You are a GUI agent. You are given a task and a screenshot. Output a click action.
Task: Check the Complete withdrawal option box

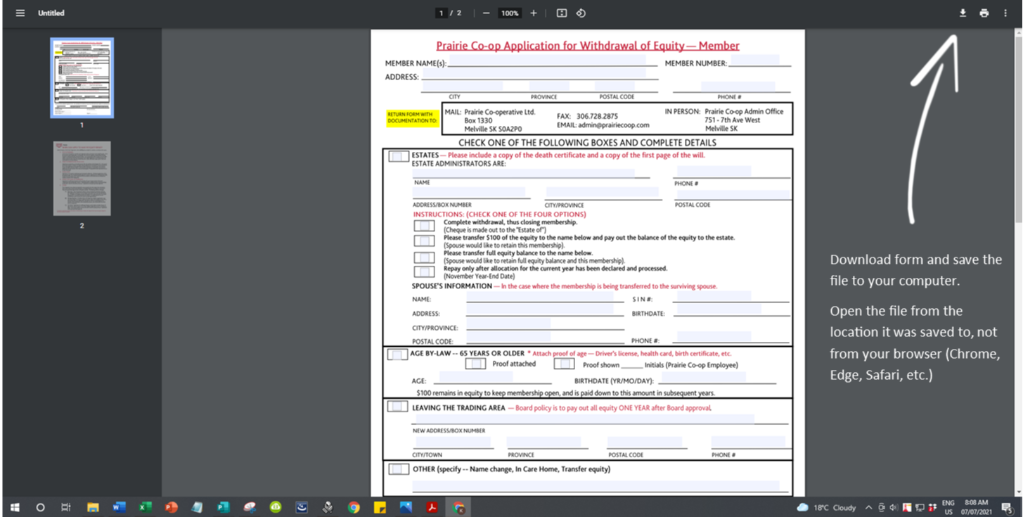point(424,225)
